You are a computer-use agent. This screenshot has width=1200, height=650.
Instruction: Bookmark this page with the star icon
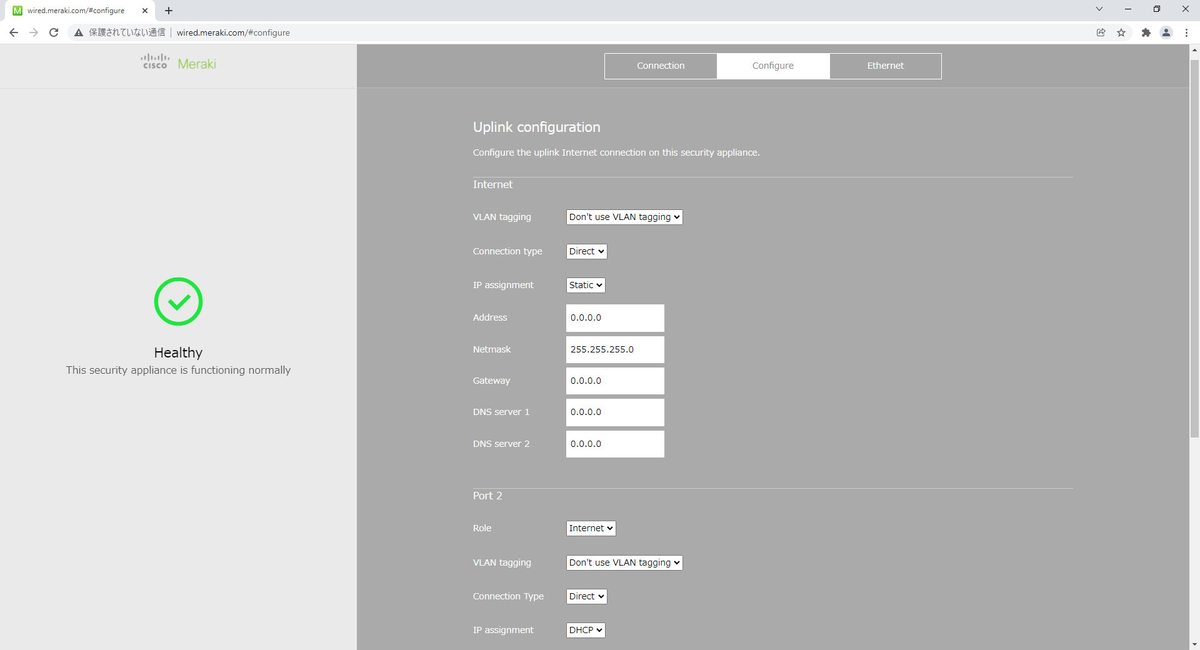pyautogui.click(x=1123, y=32)
